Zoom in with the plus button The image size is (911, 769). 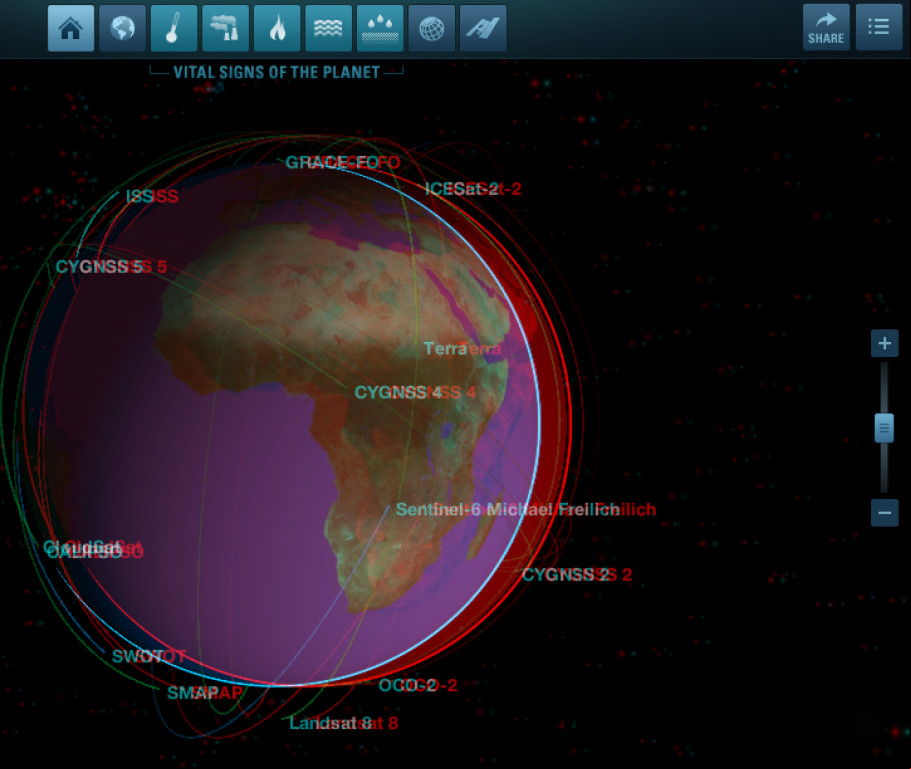point(884,343)
